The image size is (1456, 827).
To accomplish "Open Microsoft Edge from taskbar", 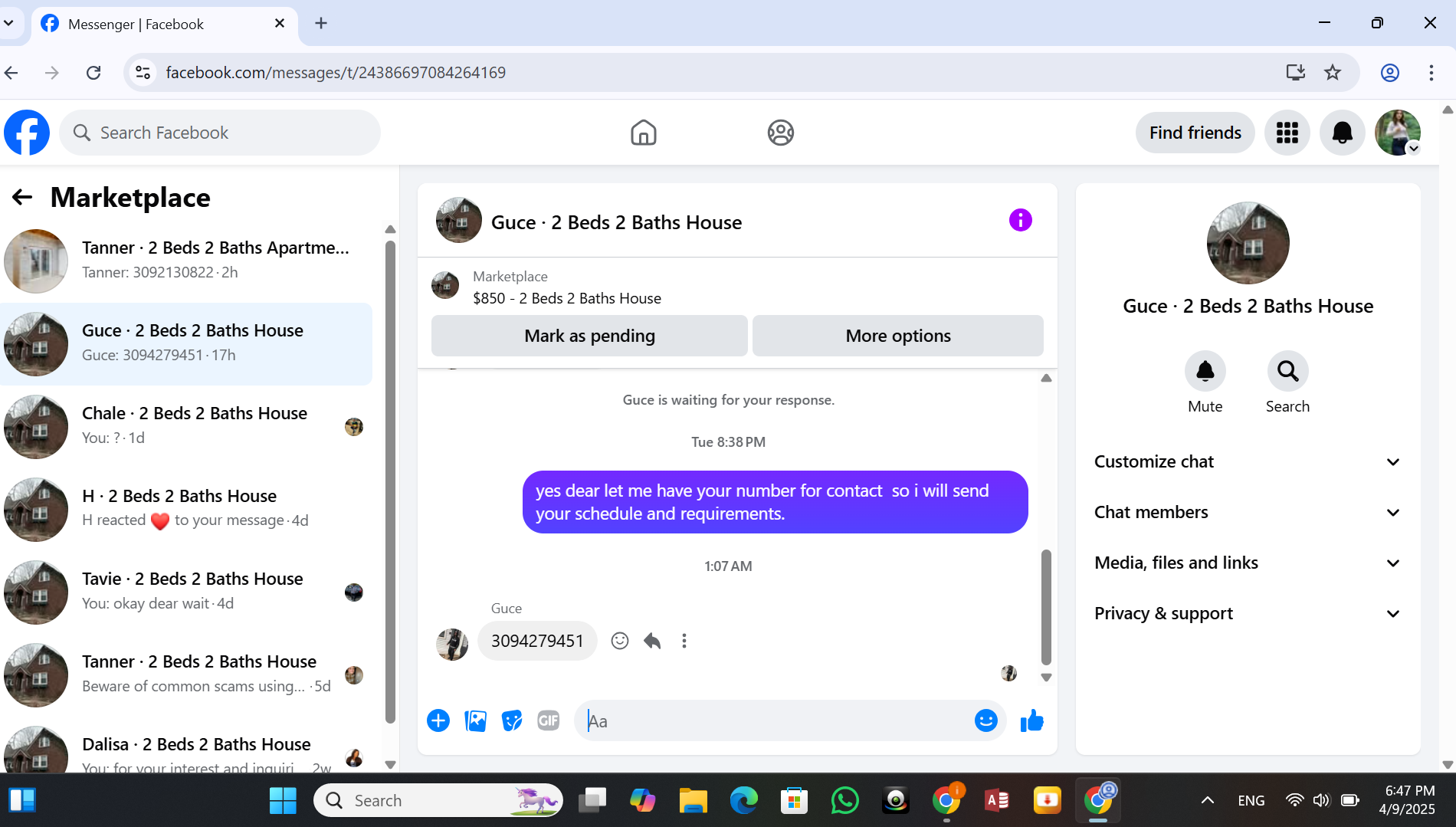I will pos(743,801).
